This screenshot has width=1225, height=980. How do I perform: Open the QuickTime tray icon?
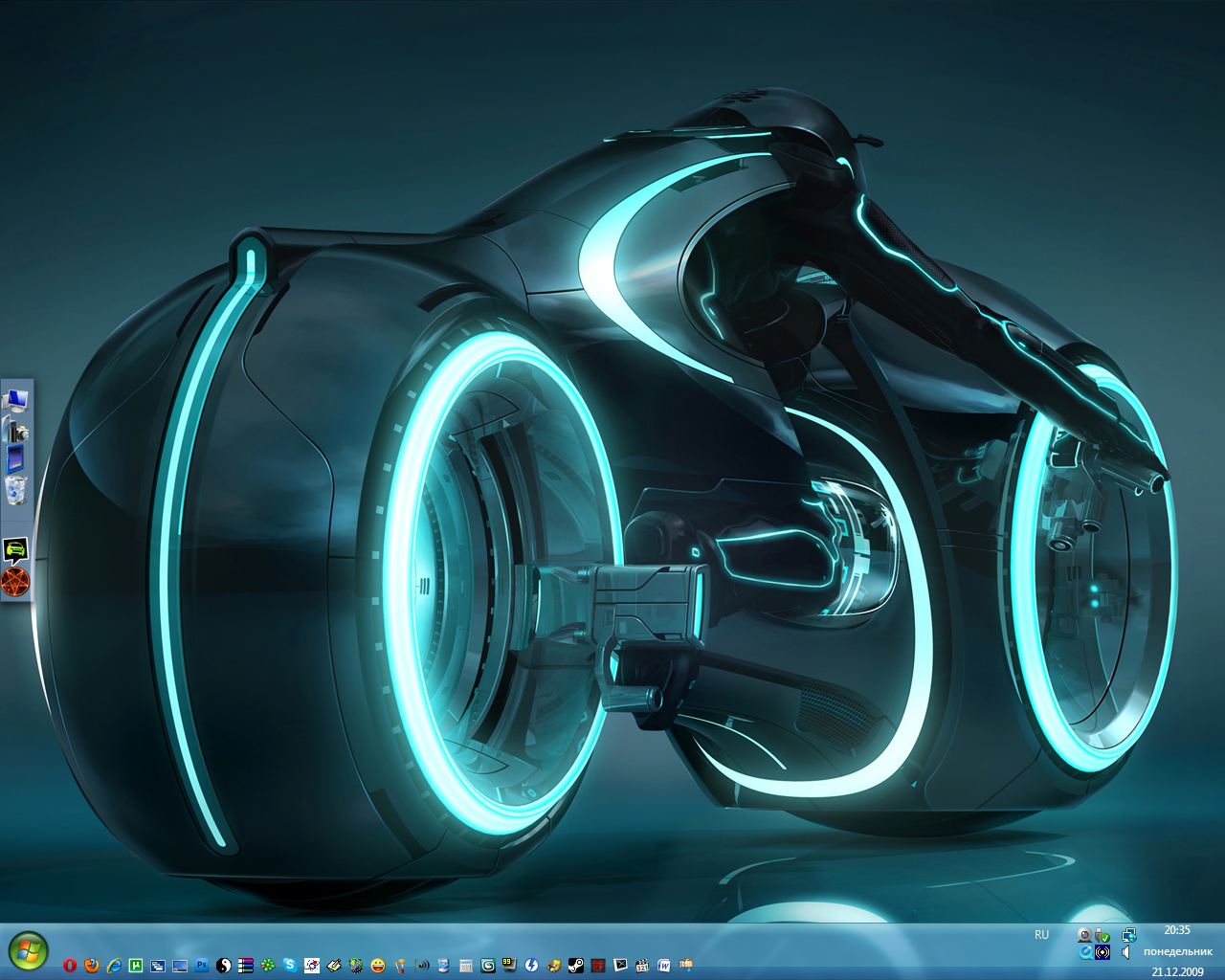point(1085,952)
